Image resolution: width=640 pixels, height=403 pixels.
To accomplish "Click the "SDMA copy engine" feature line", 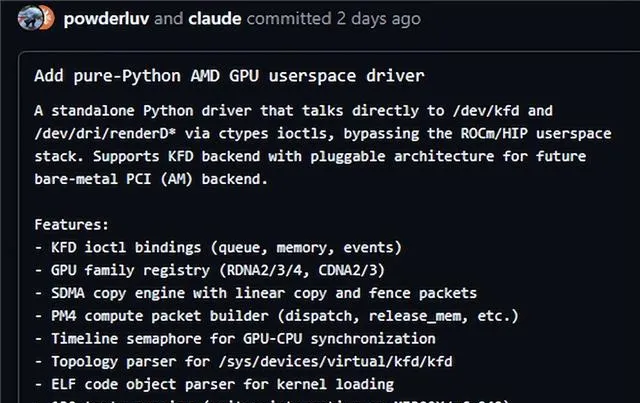I will (x=256, y=293).
